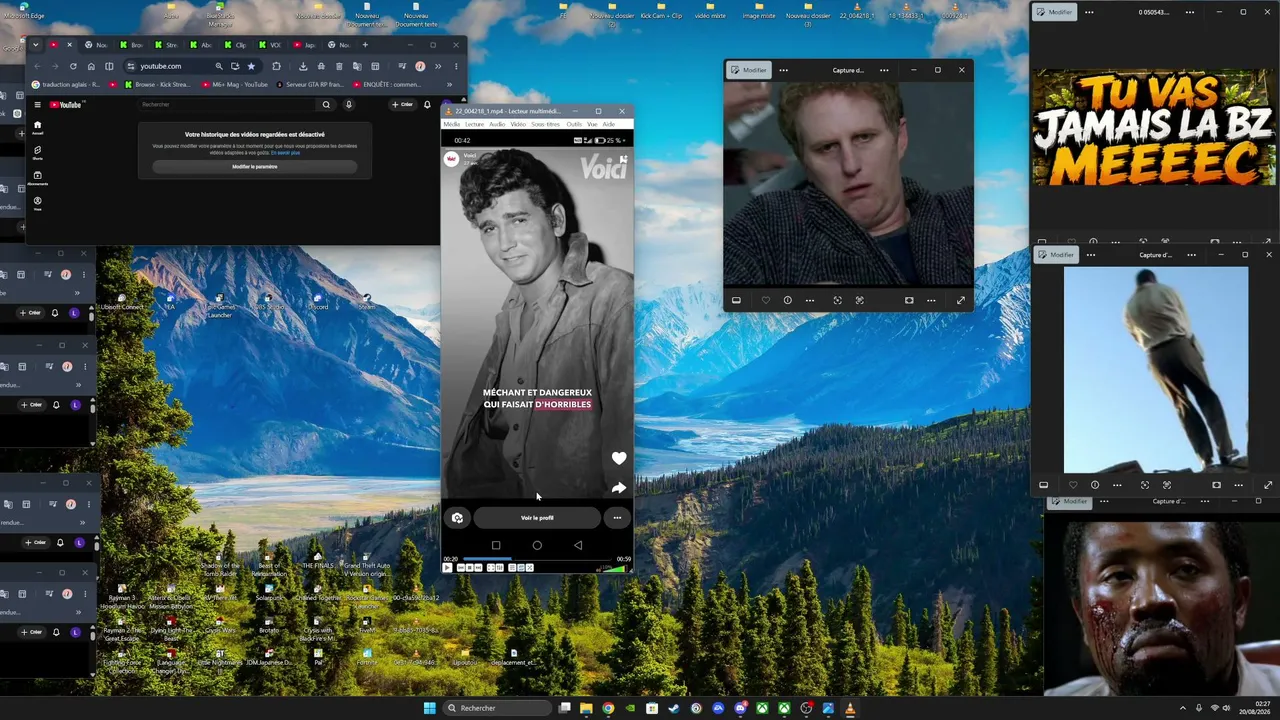Click the YouTube 'Rechercher' search field
Image resolution: width=1280 pixels, height=720 pixels.
(228, 104)
